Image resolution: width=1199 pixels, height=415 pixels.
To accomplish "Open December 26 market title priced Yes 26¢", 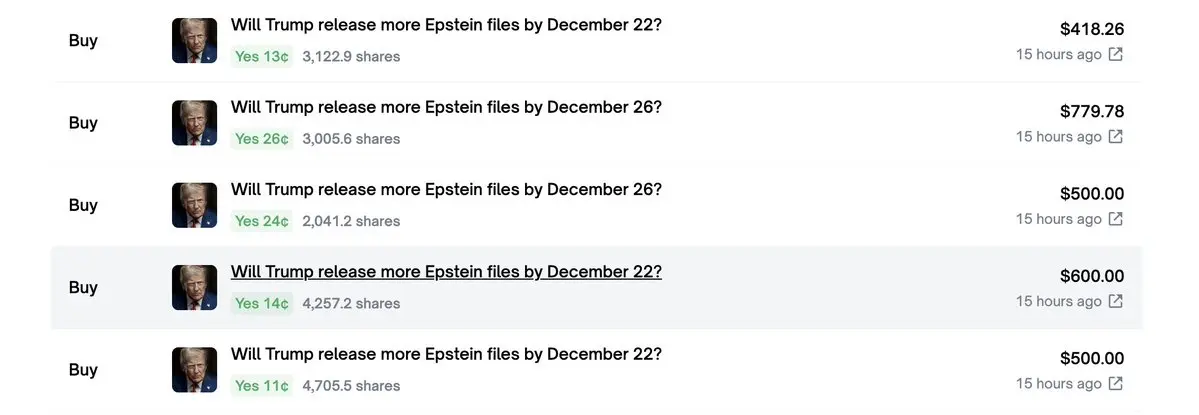I will click(x=446, y=108).
